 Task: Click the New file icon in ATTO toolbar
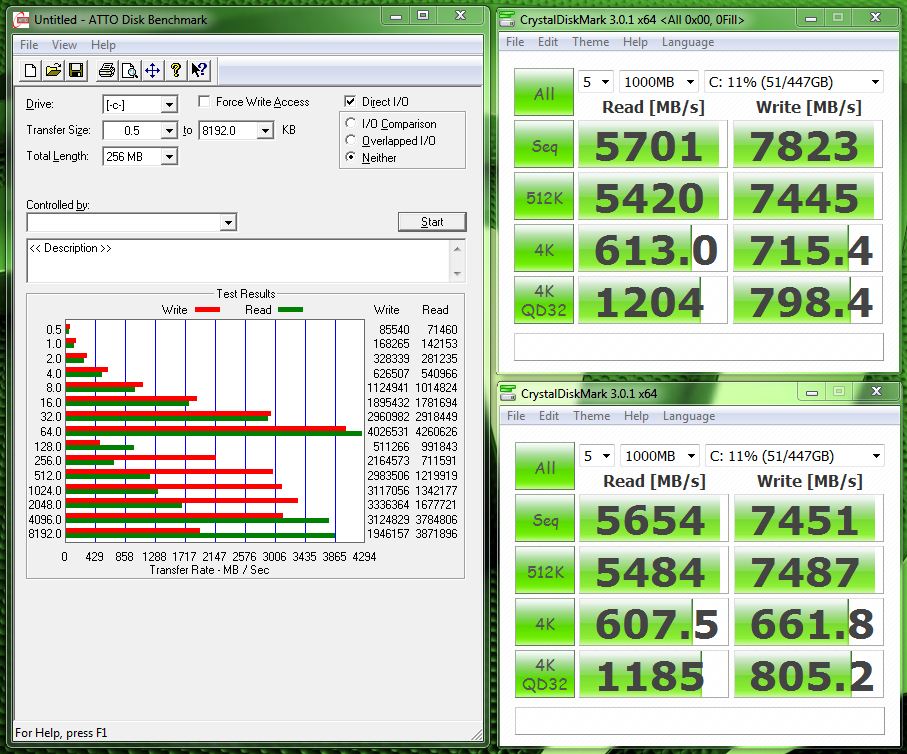[x=30, y=71]
